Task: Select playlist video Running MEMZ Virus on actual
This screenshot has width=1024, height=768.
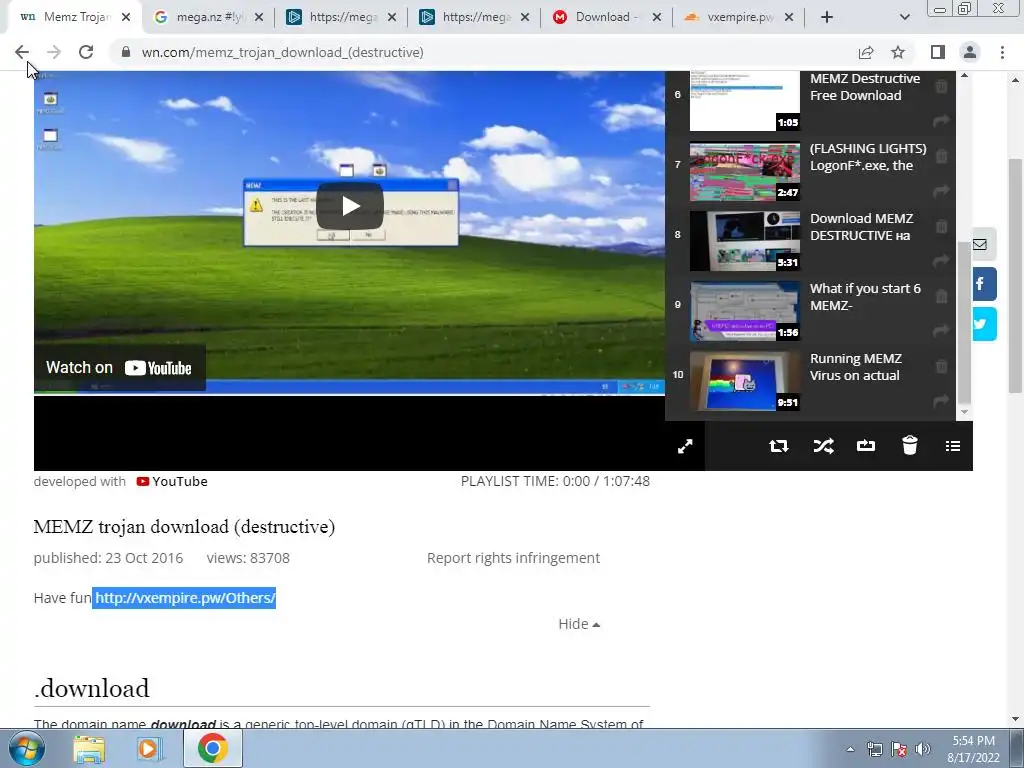Action: pyautogui.click(x=856, y=366)
